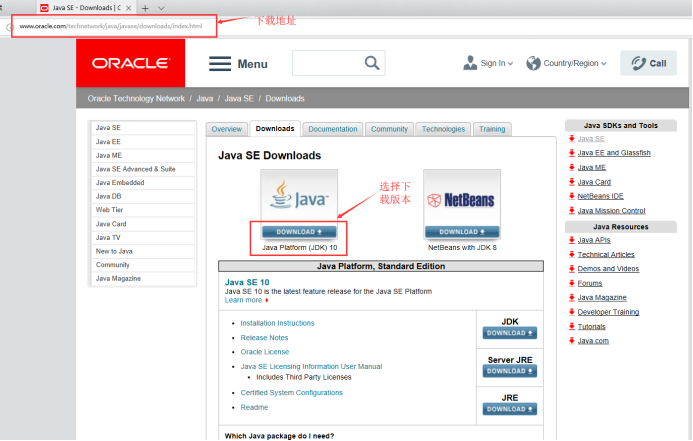Close the Java SE Downloads browser tab
Image resolution: width=693 pixels, height=441 pixels.
pyautogui.click(x=128, y=8)
